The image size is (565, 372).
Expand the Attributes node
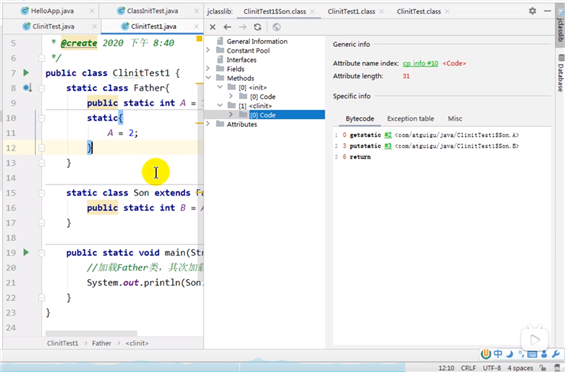[208, 124]
